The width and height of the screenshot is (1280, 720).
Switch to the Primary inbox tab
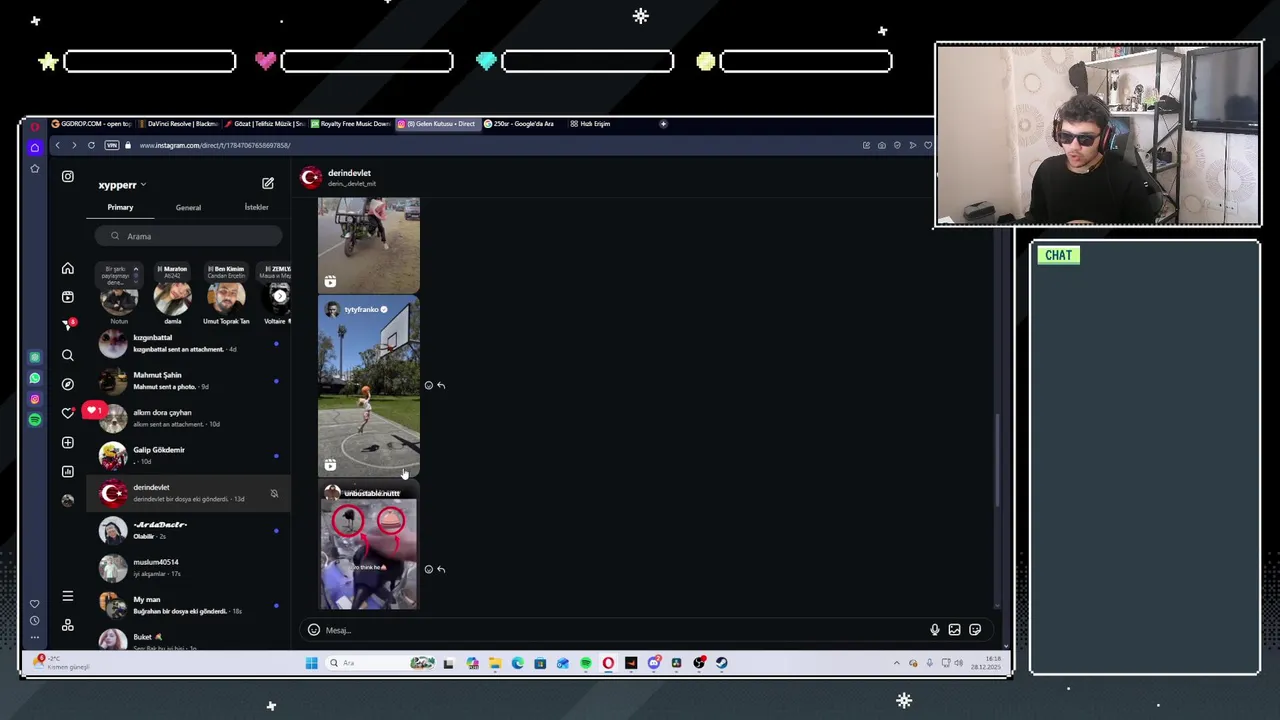point(120,207)
